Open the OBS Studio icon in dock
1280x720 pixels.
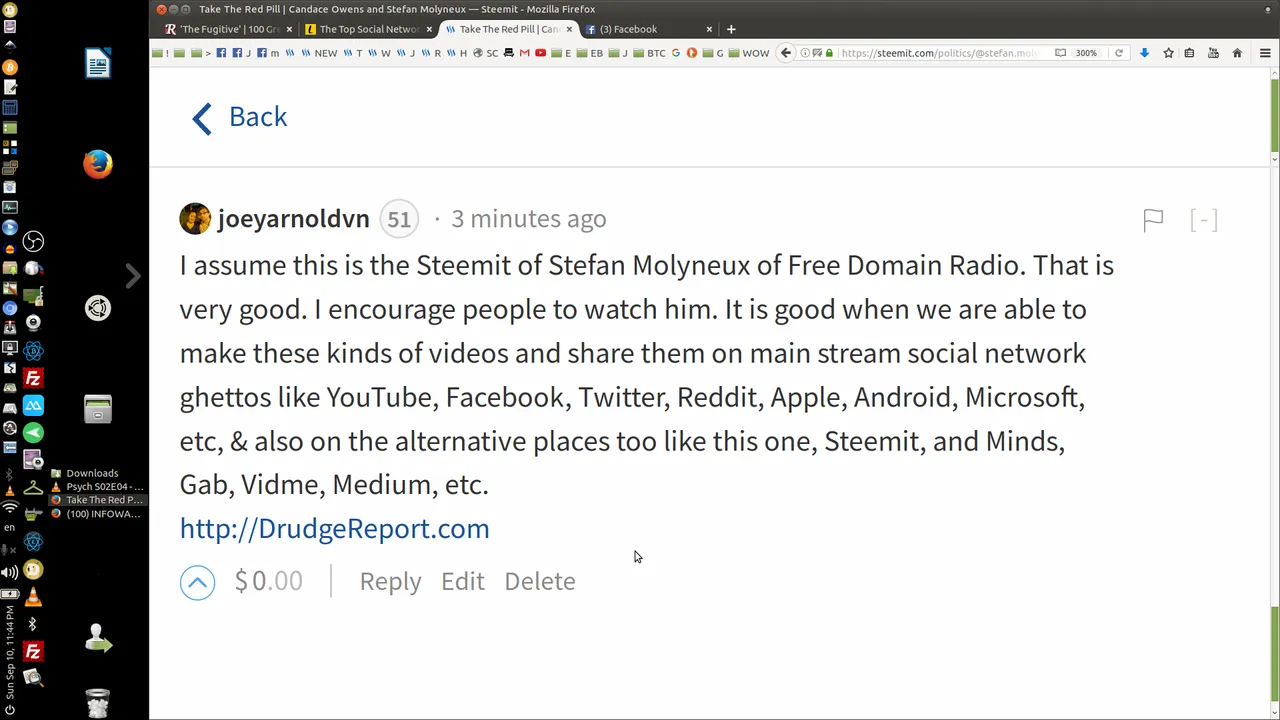coord(33,241)
